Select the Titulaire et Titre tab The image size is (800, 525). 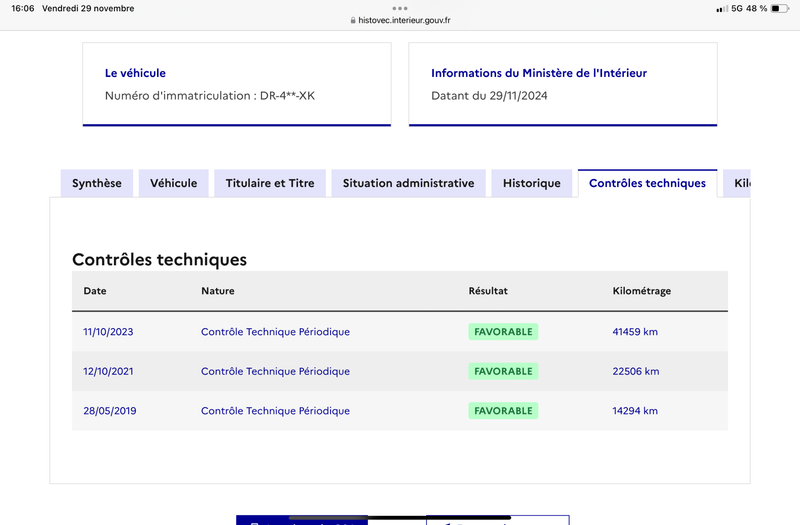click(270, 183)
